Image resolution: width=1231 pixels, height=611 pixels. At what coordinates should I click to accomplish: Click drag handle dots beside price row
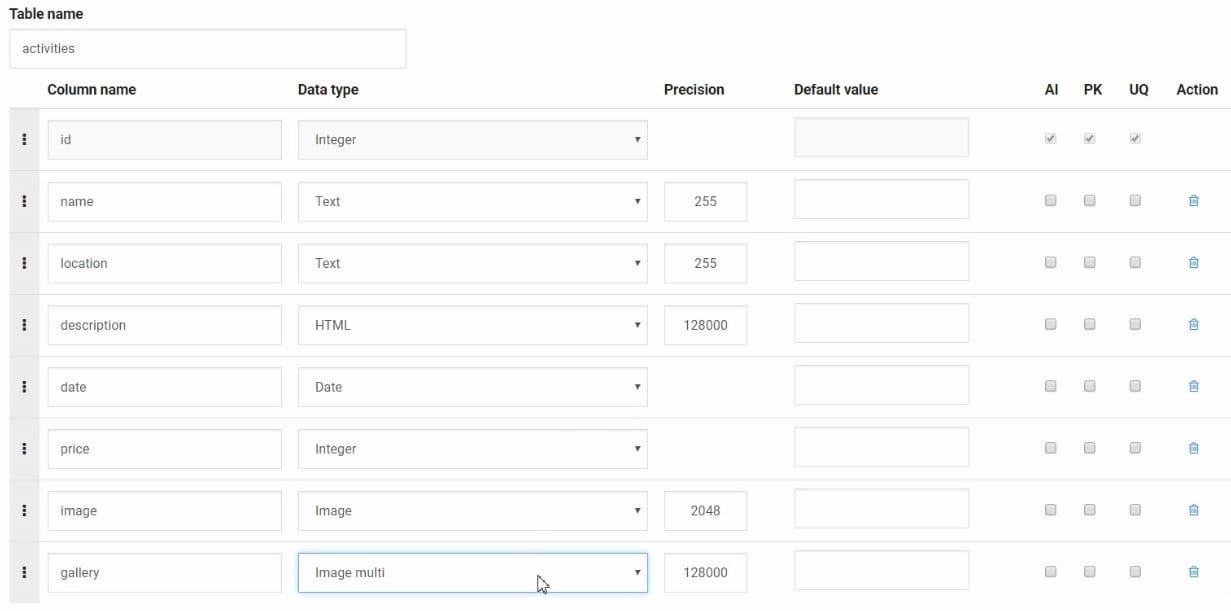(24, 449)
